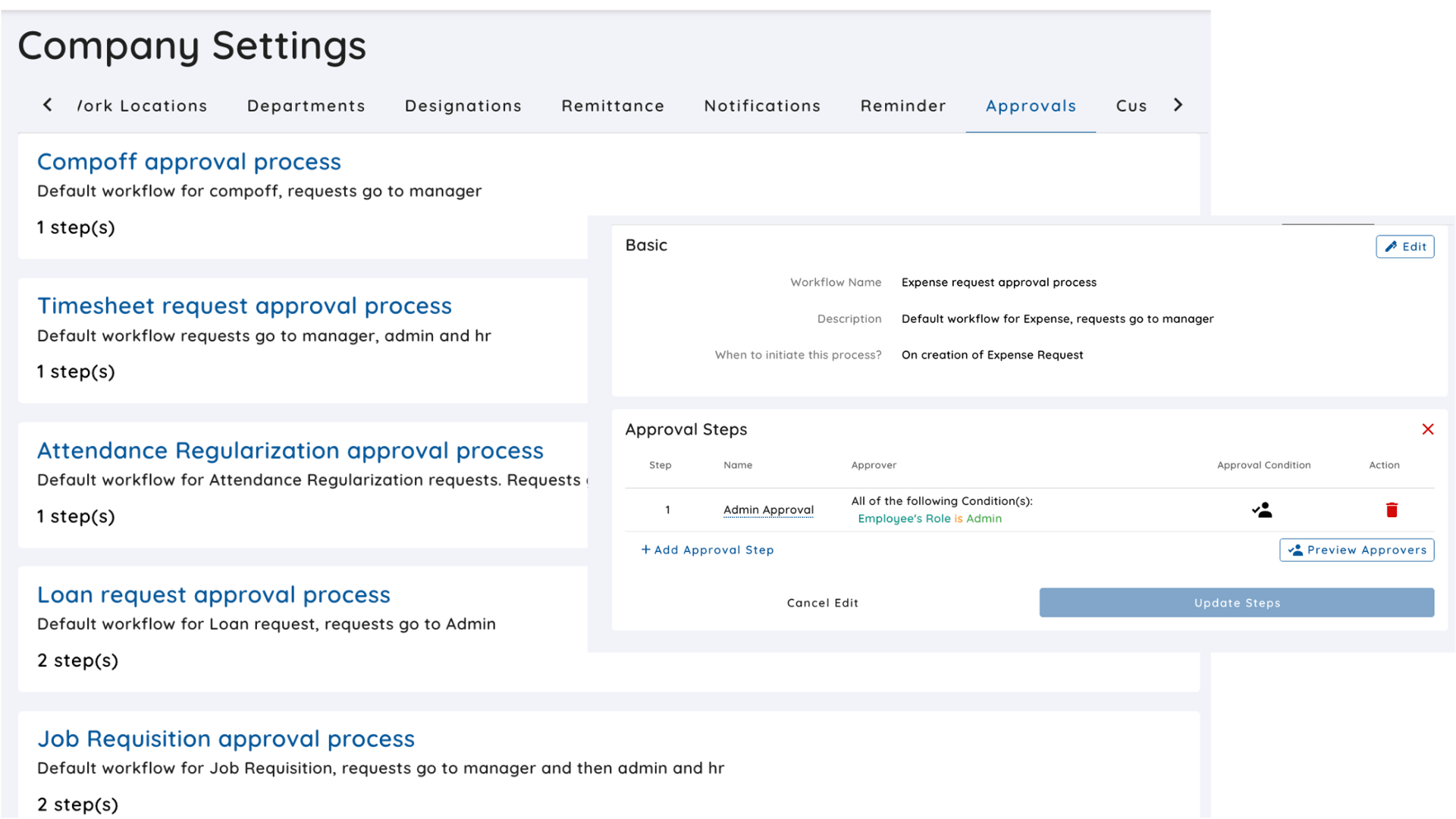This screenshot has height=819, width=1456.
Task: Click the approval condition person-check icon
Action: click(1262, 510)
